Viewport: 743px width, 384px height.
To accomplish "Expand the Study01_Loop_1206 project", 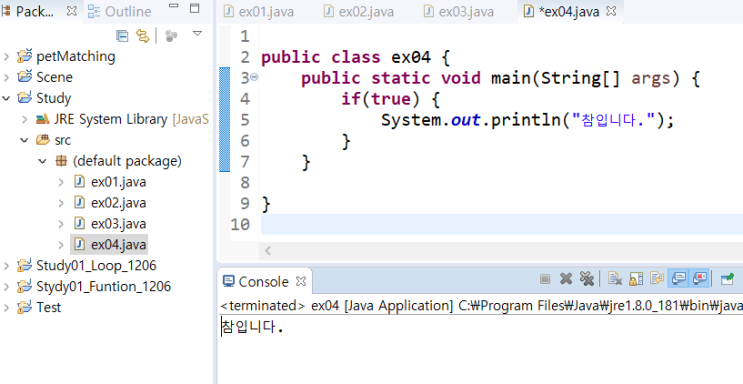I will (x=6, y=265).
